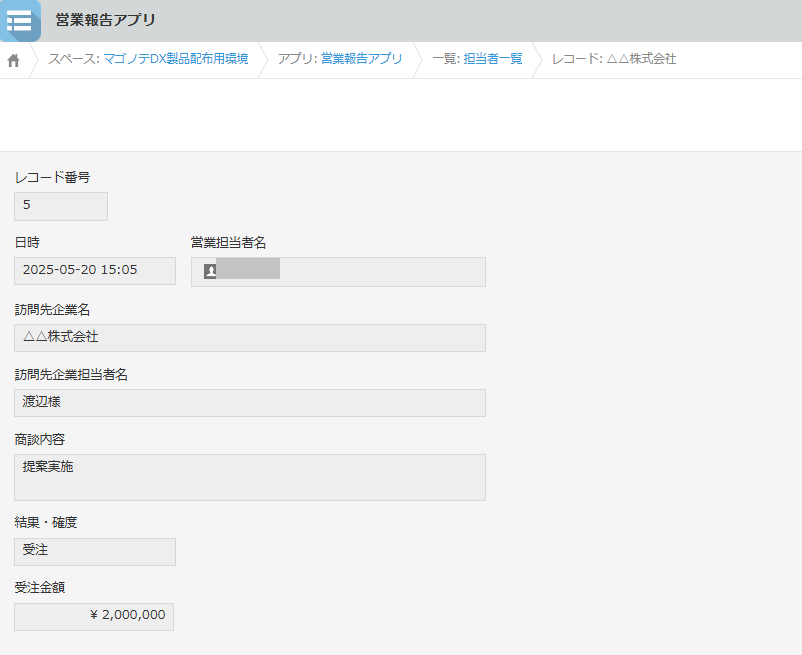
Task: Click the ¥ 2,000,000 amount field
Action: (x=94, y=617)
